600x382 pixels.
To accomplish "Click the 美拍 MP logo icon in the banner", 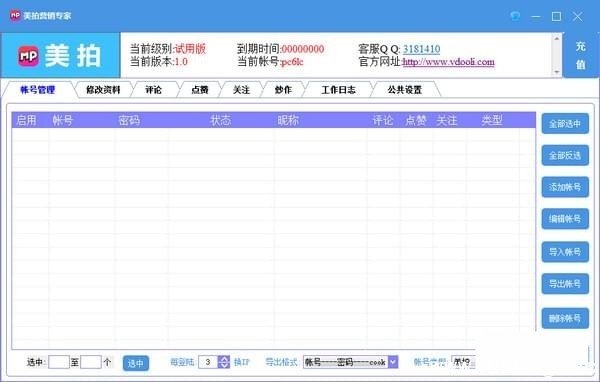I will pyautogui.click(x=29, y=56).
